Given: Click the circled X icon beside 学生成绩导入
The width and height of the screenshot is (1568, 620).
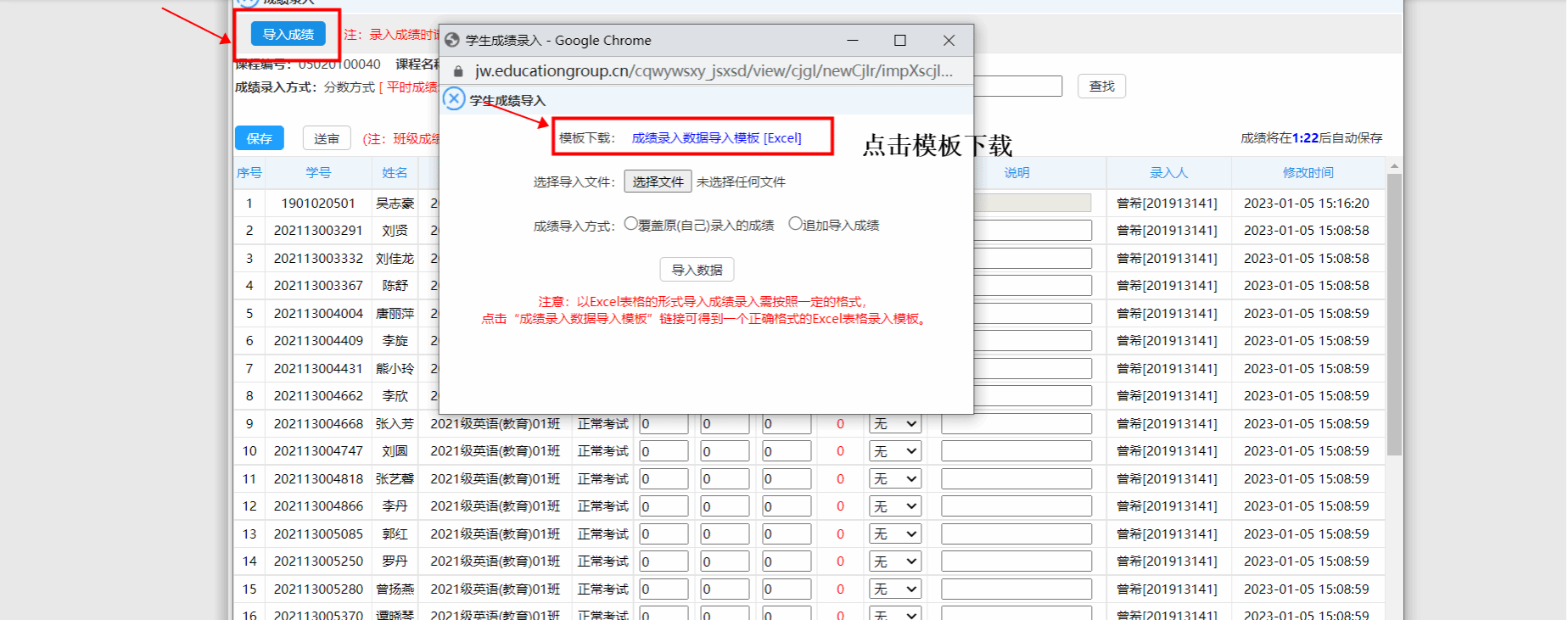Looking at the screenshot, I should coord(454,99).
